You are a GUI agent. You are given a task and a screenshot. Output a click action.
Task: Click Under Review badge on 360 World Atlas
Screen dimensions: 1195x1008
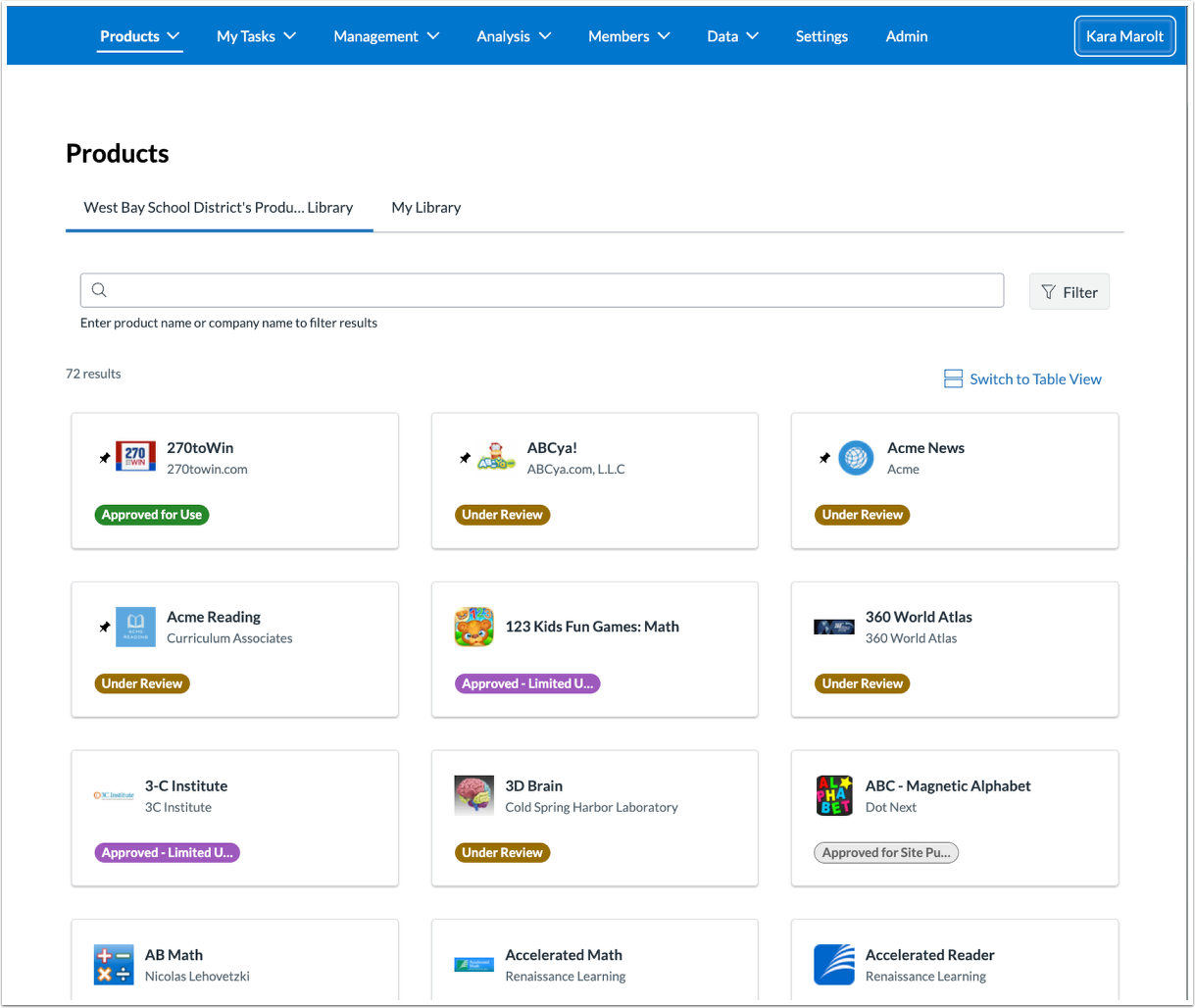(x=863, y=683)
